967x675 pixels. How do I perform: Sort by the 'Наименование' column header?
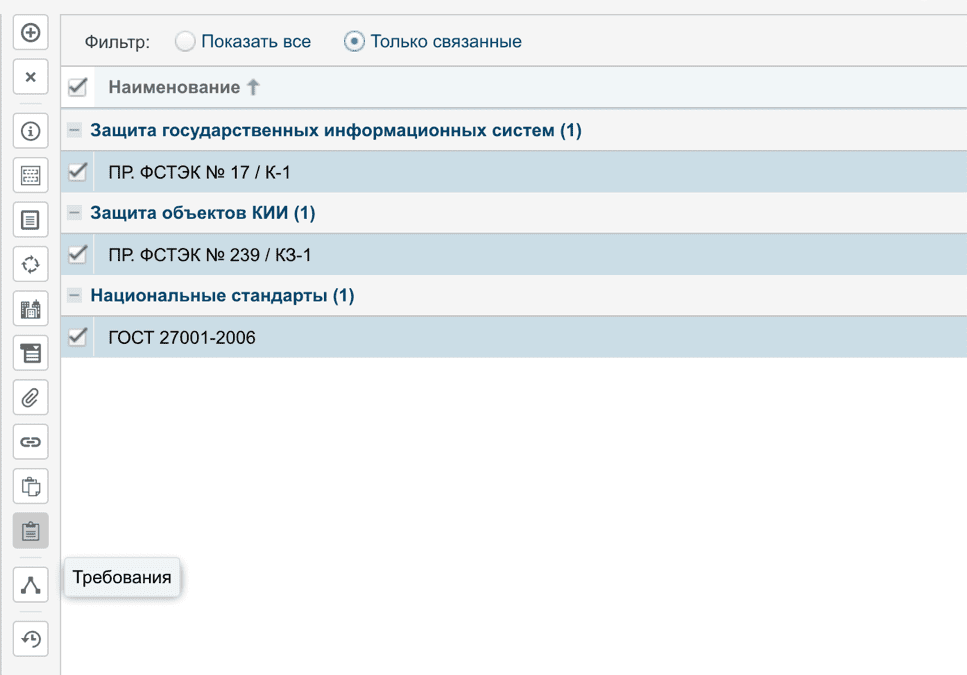click(x=175, y=88)
